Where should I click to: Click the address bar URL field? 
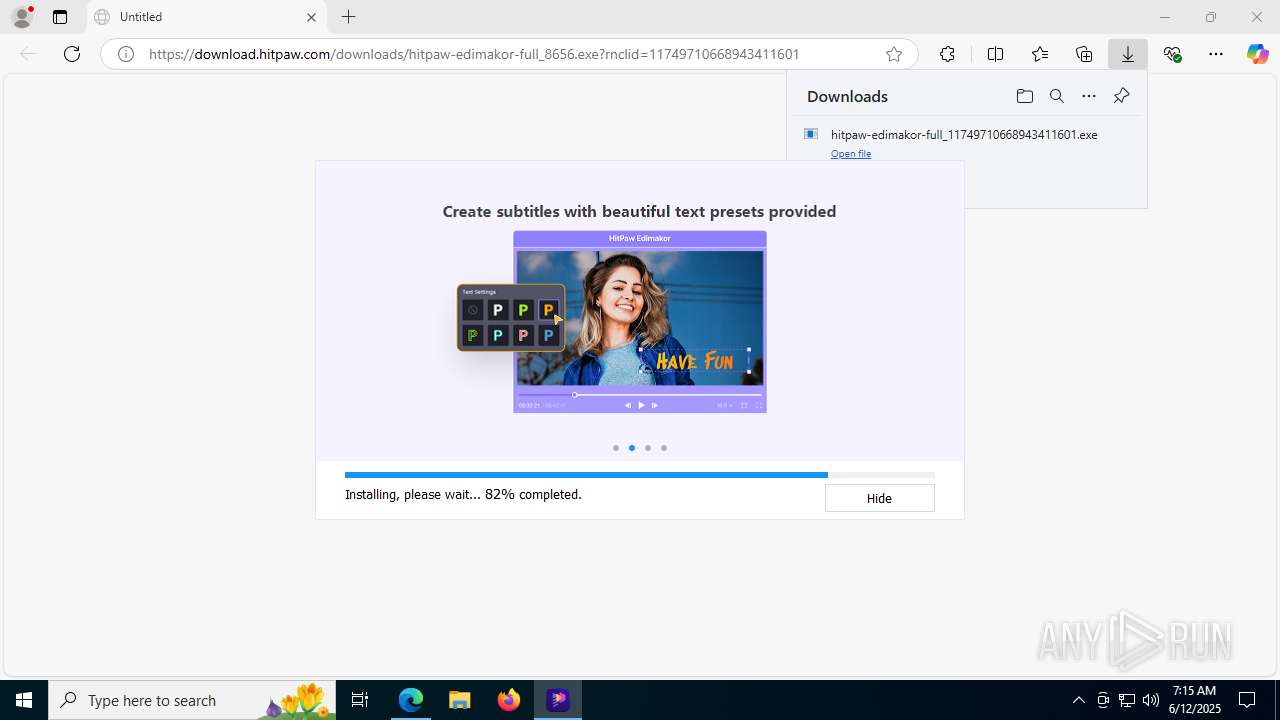[x=510, y=54]
